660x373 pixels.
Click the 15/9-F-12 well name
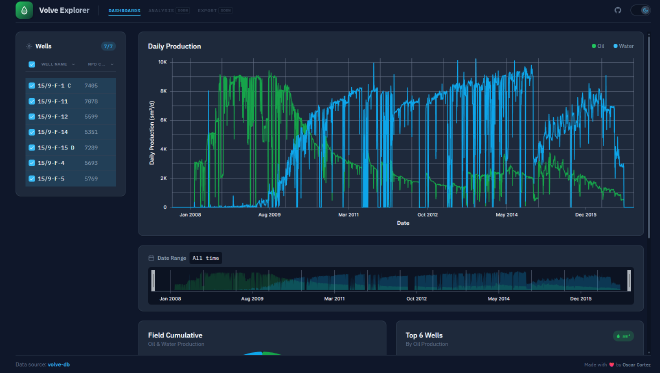click(53, 117)
